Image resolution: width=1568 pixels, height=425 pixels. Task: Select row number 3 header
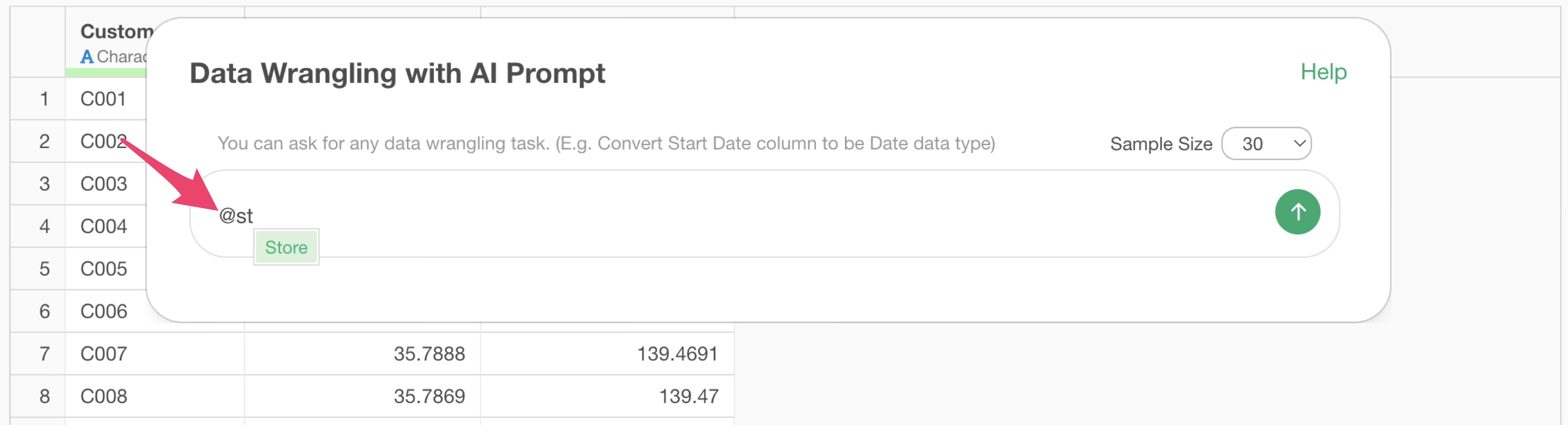[x=44, y=184]
